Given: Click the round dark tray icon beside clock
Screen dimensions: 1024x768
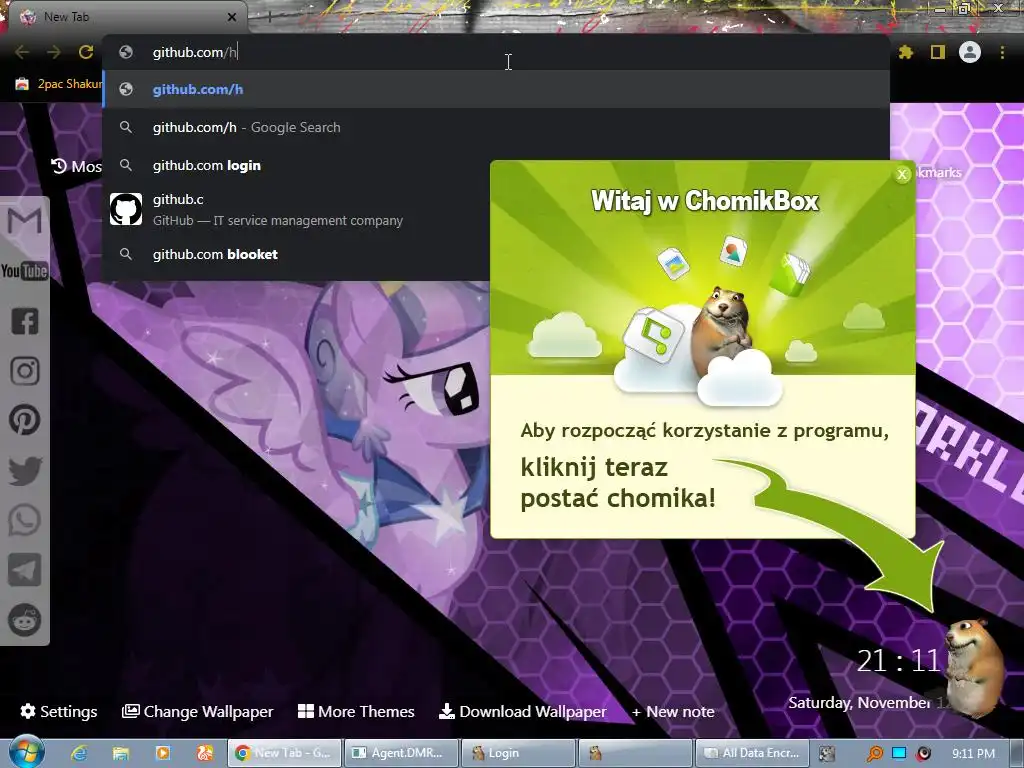Looking at the screenshot, I should (923, 753).
